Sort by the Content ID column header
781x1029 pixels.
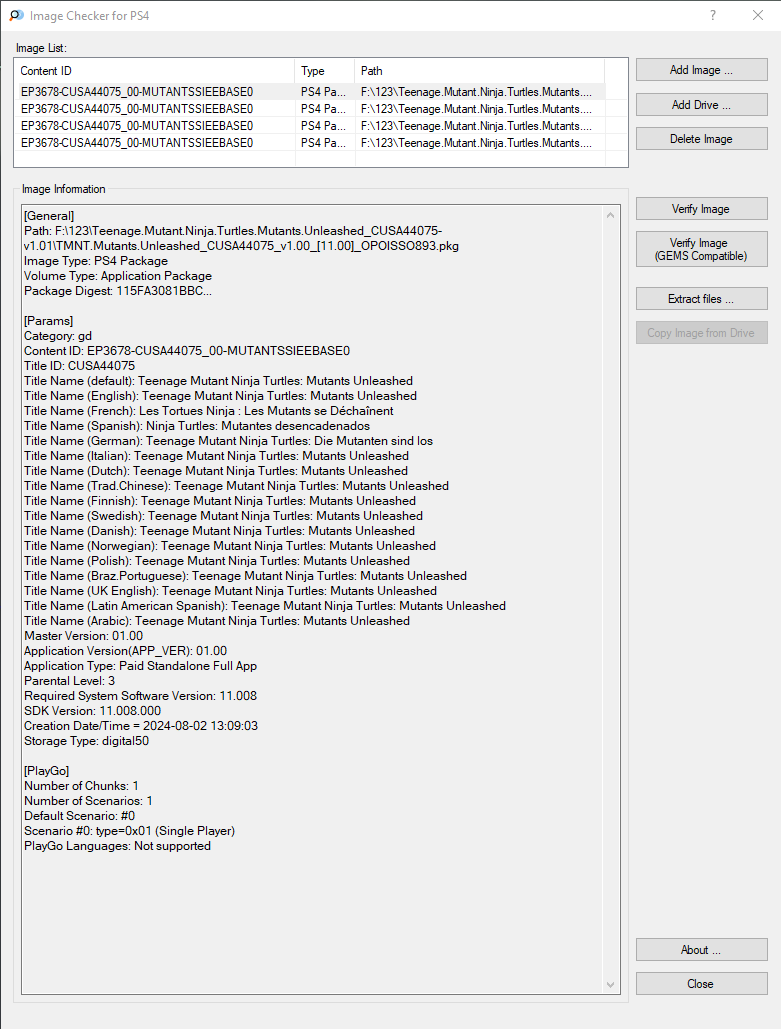(155, 71)
